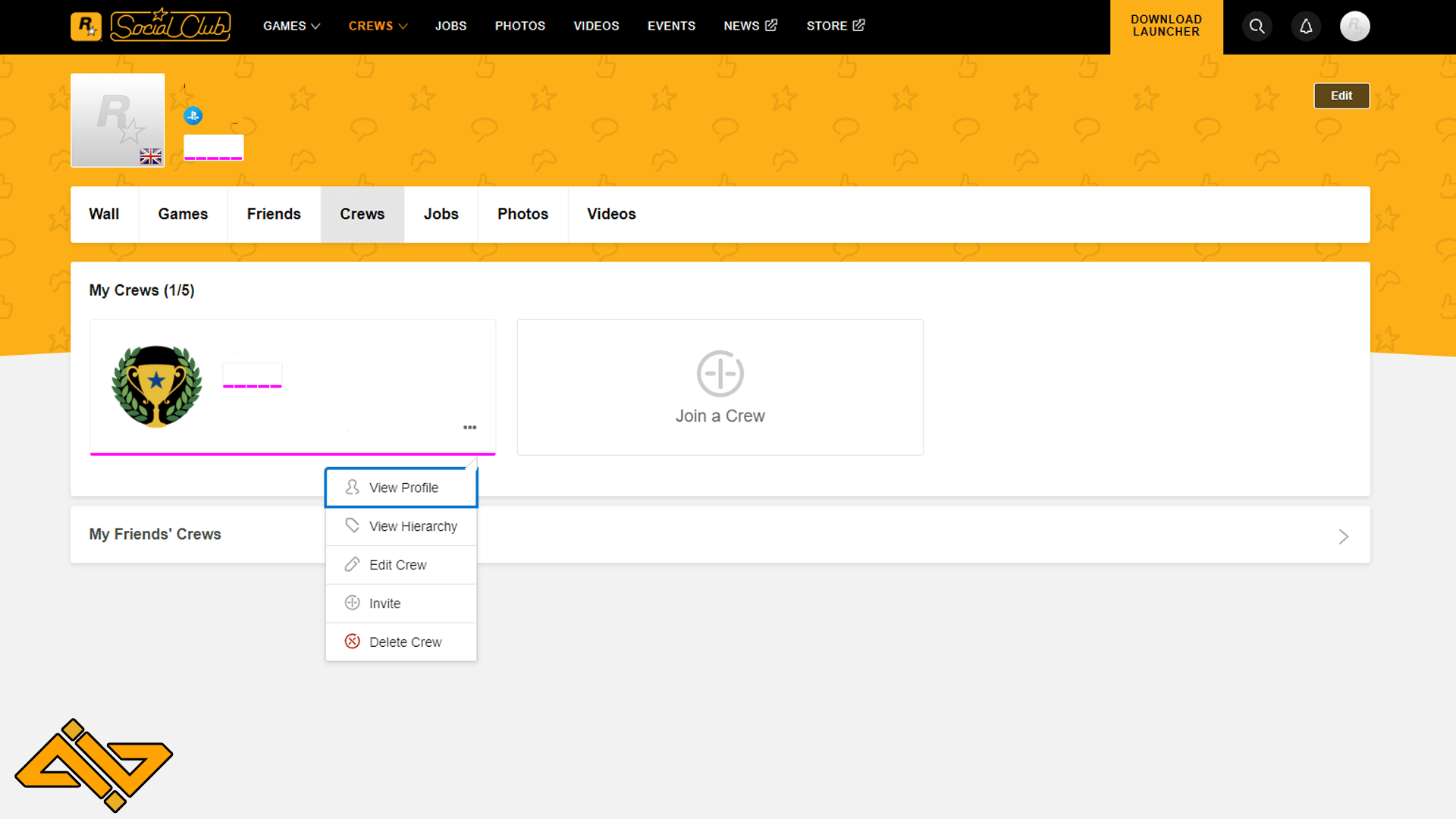This screenshot has width=1456, height=819.
Task: Open the account avatar in top bar
Action: click(1354, 27)
